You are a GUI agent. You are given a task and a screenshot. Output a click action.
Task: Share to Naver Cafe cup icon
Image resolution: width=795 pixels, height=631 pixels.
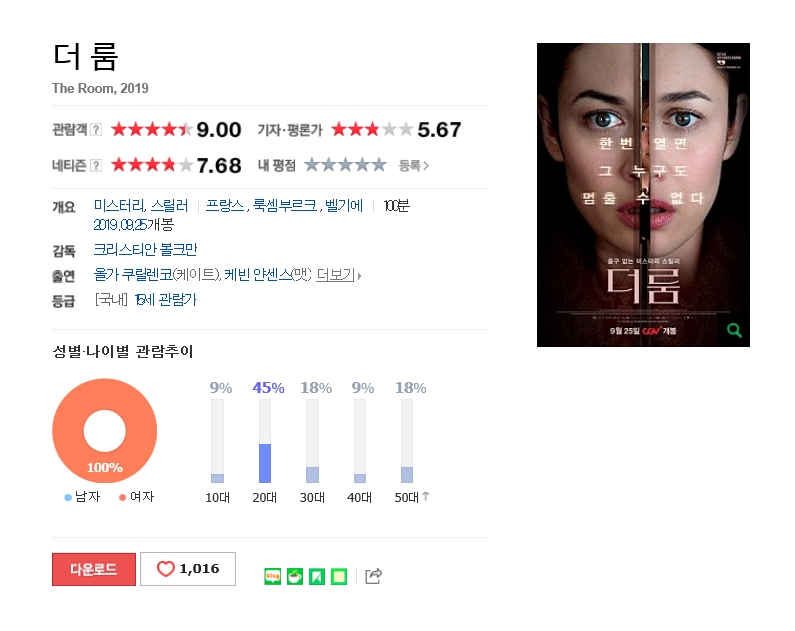click(295, 576)
